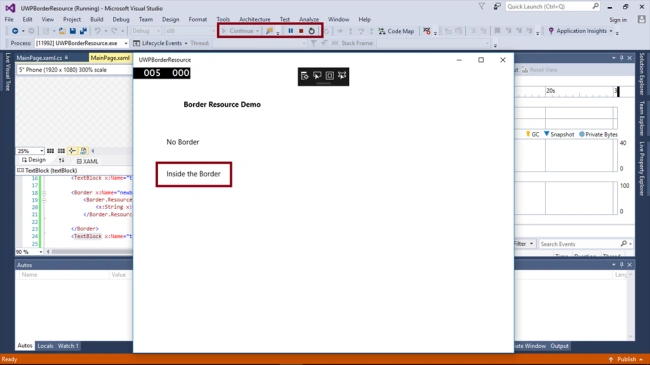Click the account avatar icon
The height and width of the screenshot is (365, 650).
click(641, 19)
